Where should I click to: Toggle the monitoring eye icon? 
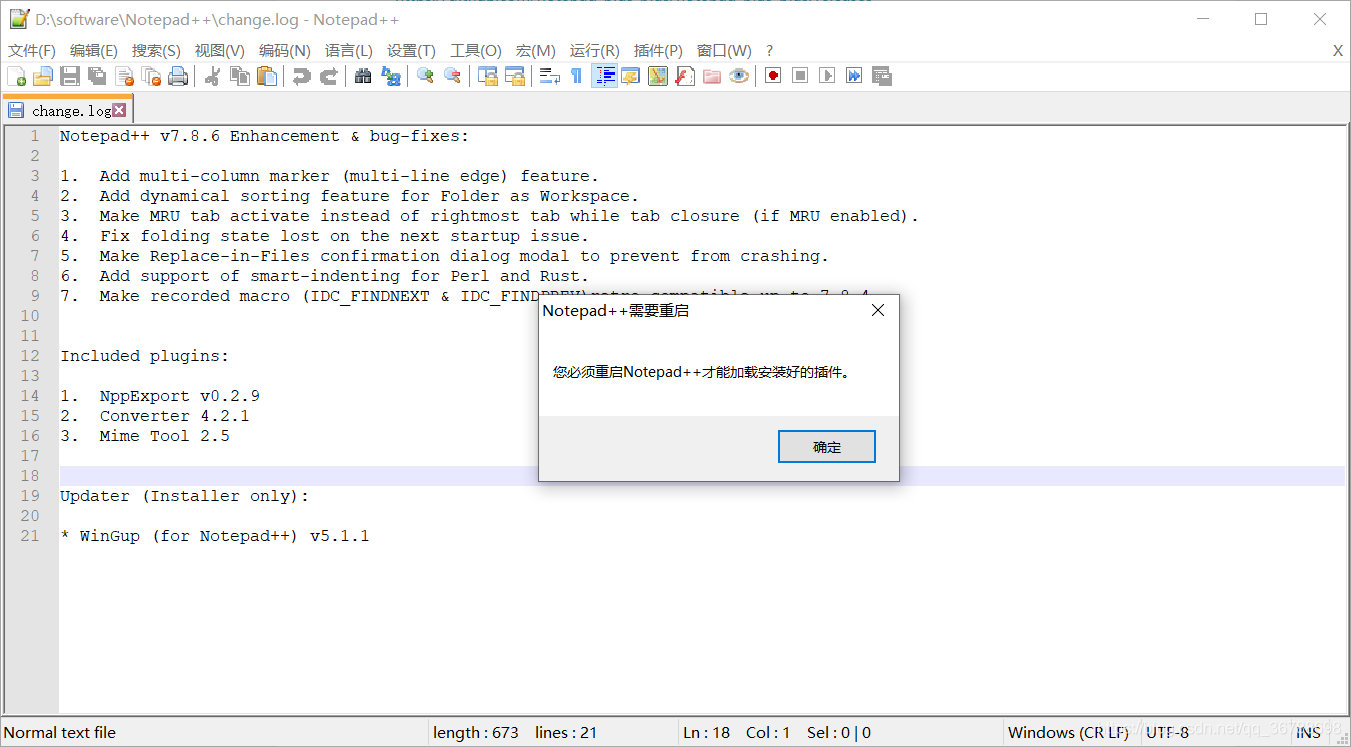(738, 76)
